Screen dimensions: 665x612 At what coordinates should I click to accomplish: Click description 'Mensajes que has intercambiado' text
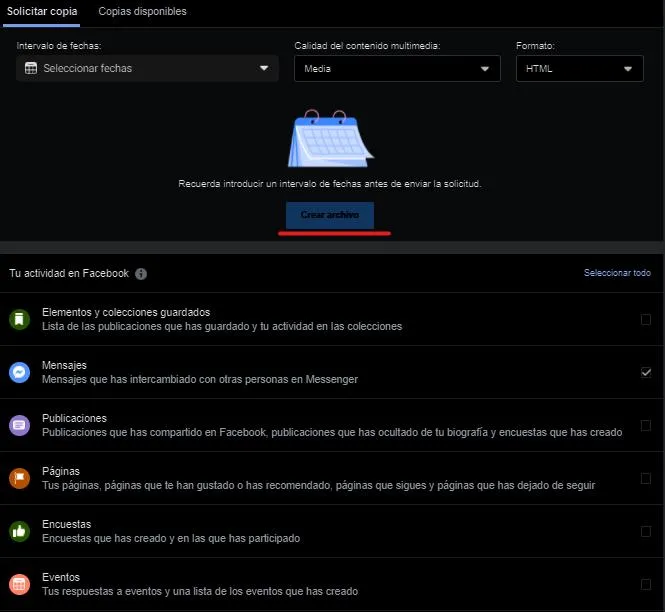200,379
